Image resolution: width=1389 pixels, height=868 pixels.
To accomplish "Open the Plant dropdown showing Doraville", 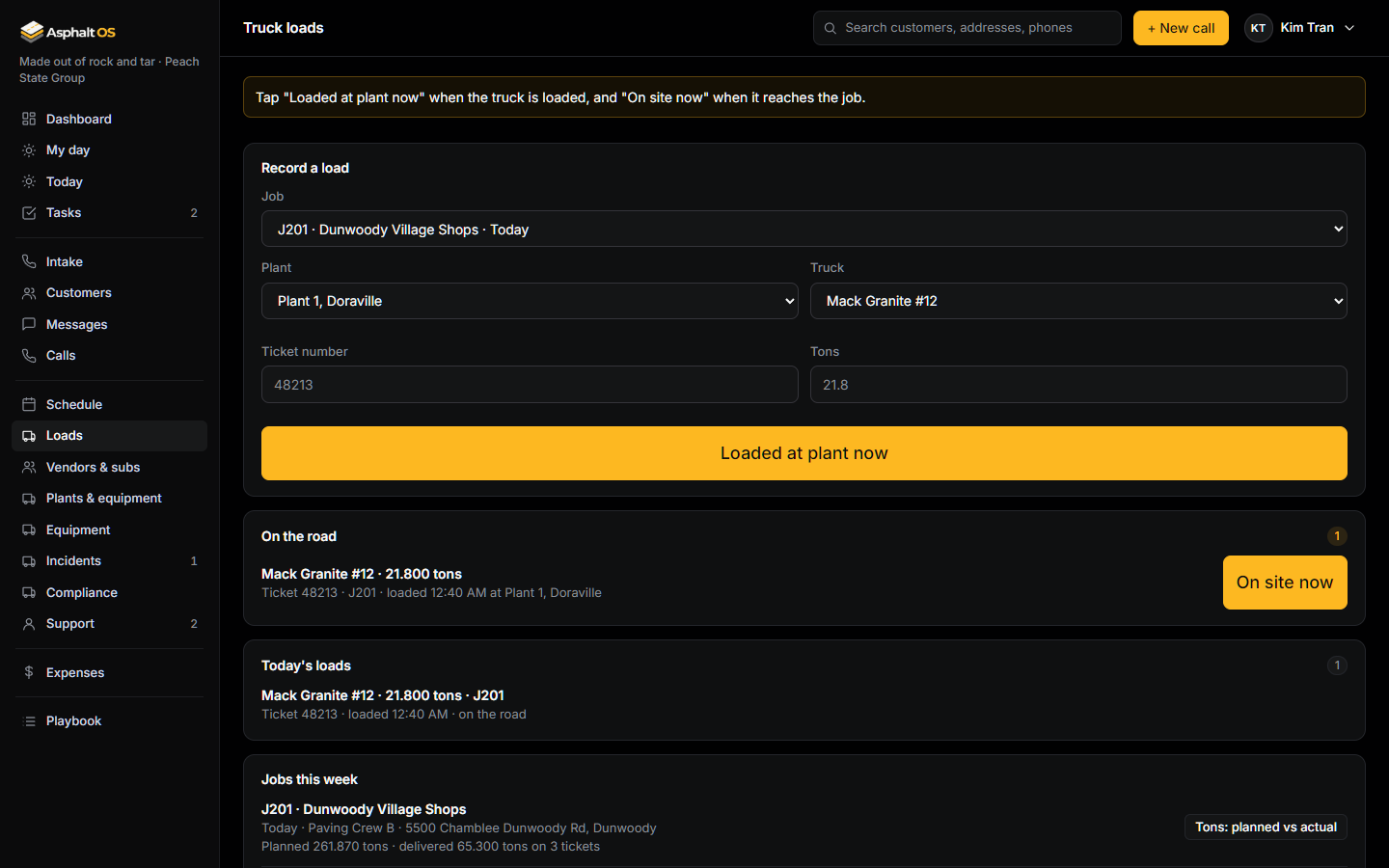I will tap(530, 301).
